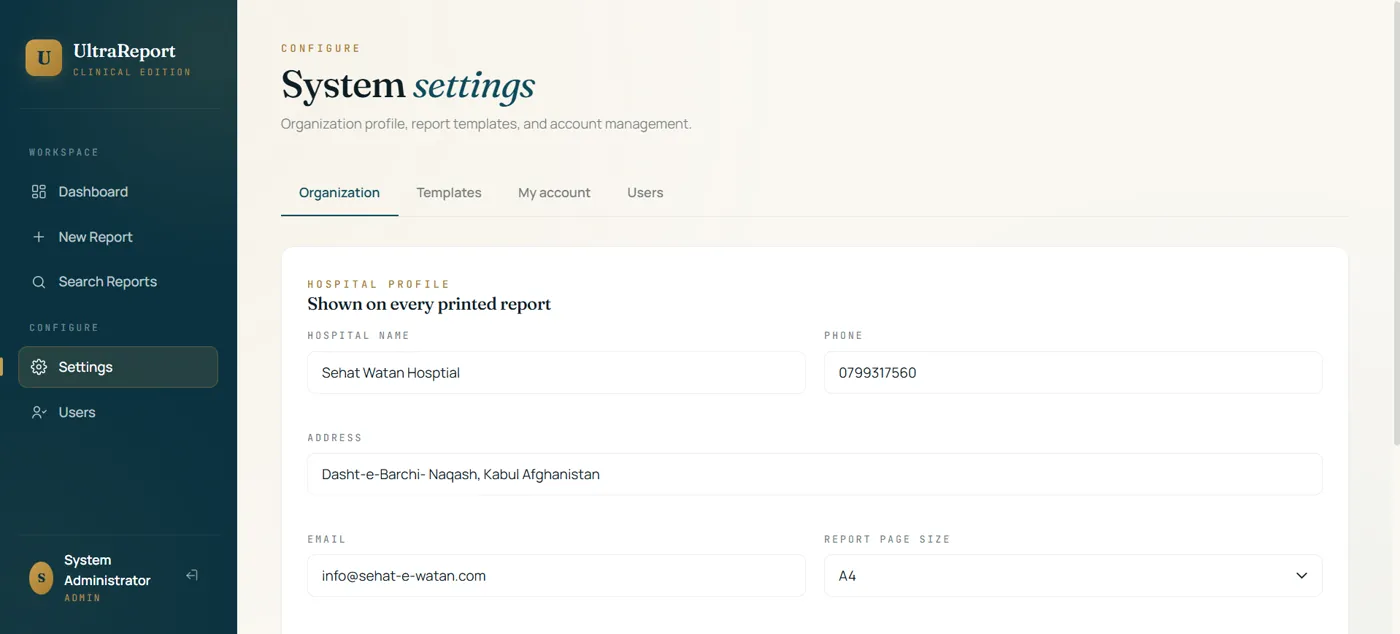This screenshot has width=1400, height=634.
Task: Switch to the Organization tab
Action: click(x=339, y=193)
